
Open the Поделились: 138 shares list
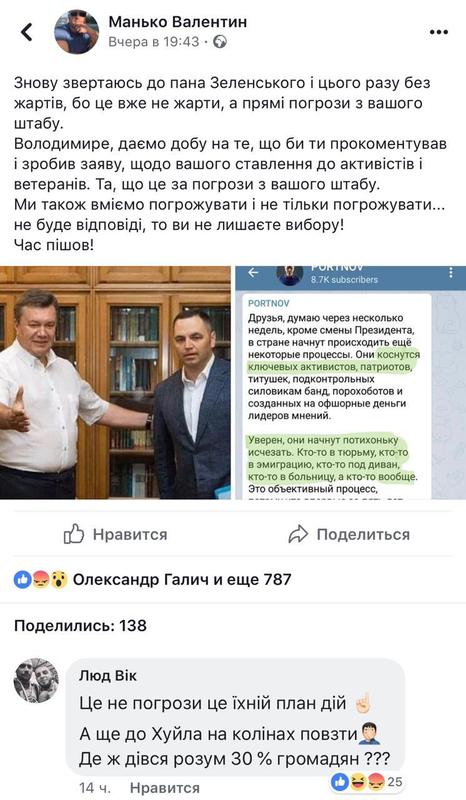point(80,626)
